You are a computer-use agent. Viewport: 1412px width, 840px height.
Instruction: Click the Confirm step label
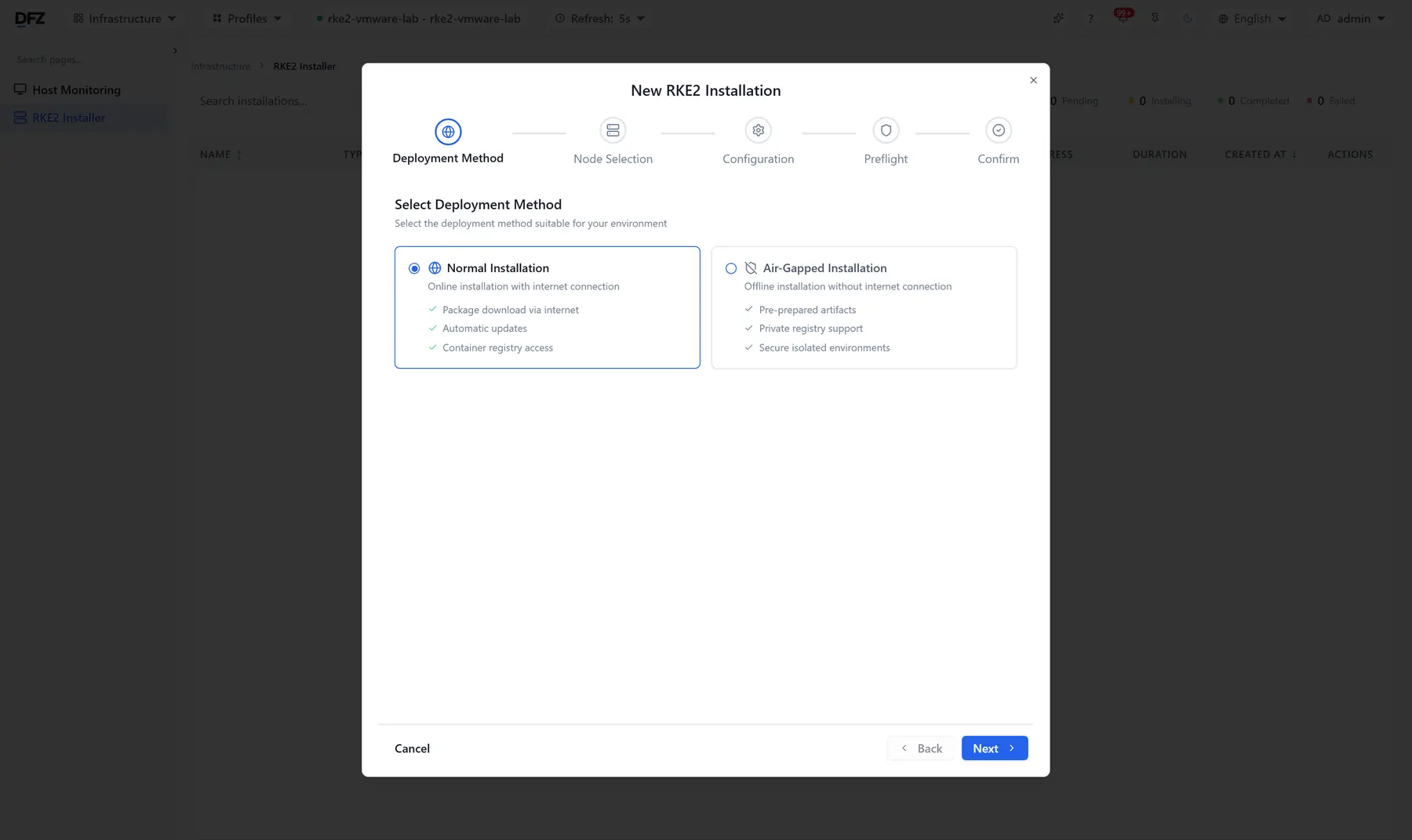pos(998,158)
